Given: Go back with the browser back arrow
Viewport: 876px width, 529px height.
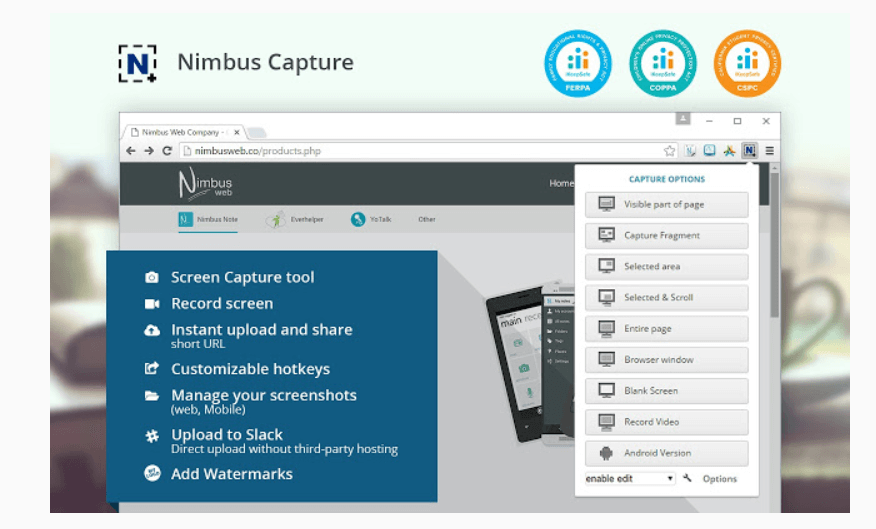Looking at the screenshot, I should (131, 151).
